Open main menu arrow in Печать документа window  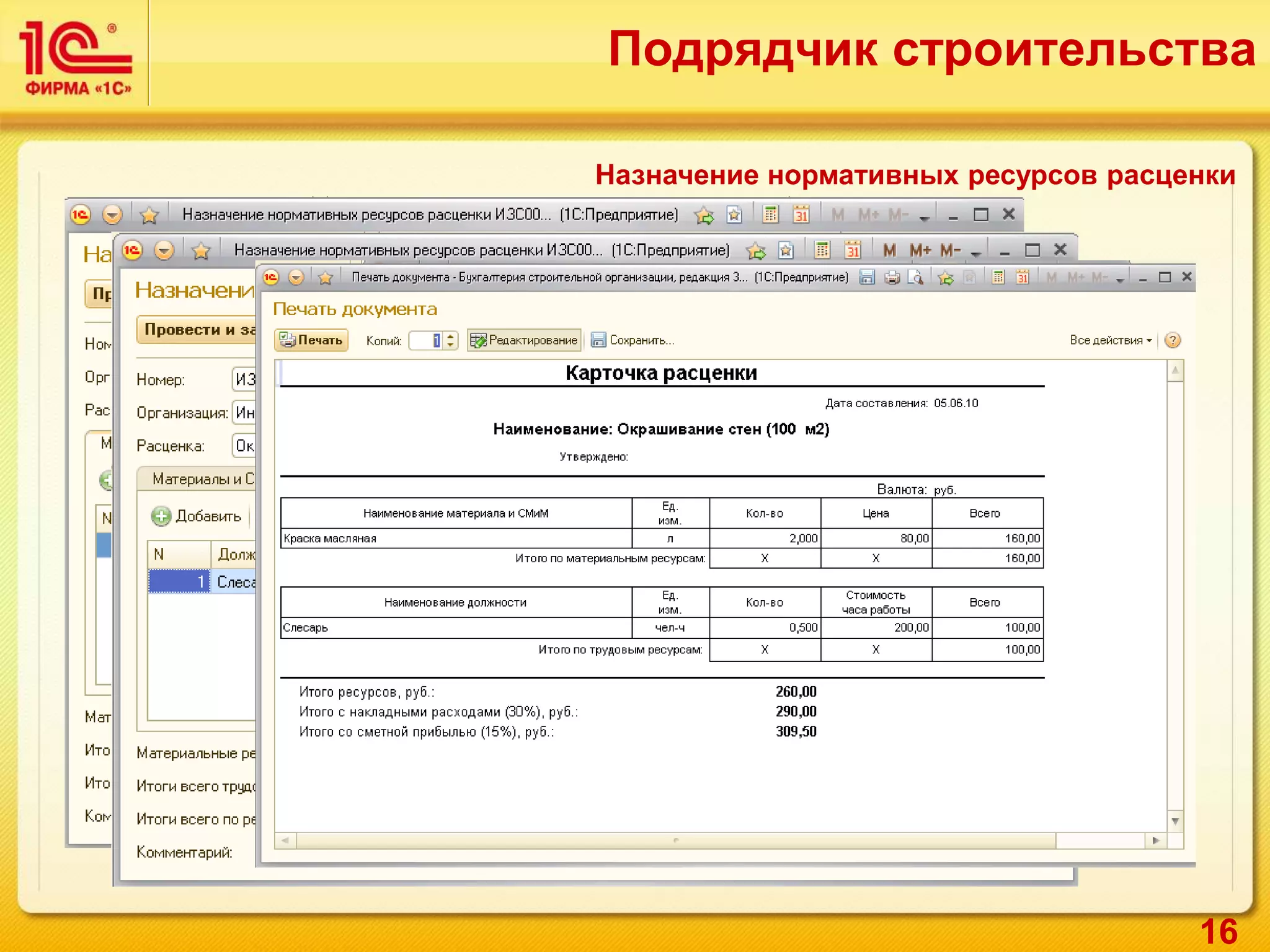(296, 277)
